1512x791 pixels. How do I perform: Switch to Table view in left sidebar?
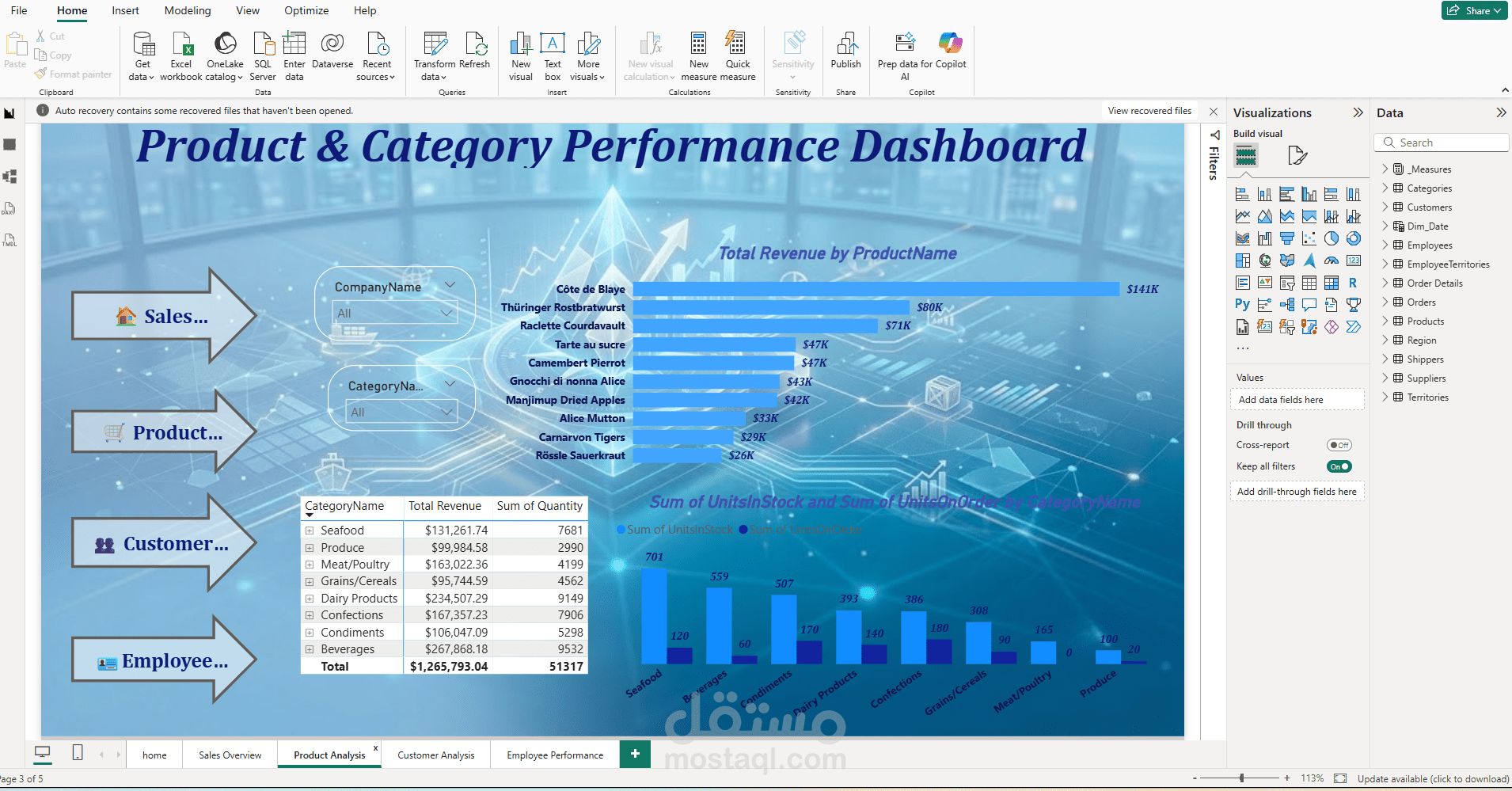pos(9,145)
